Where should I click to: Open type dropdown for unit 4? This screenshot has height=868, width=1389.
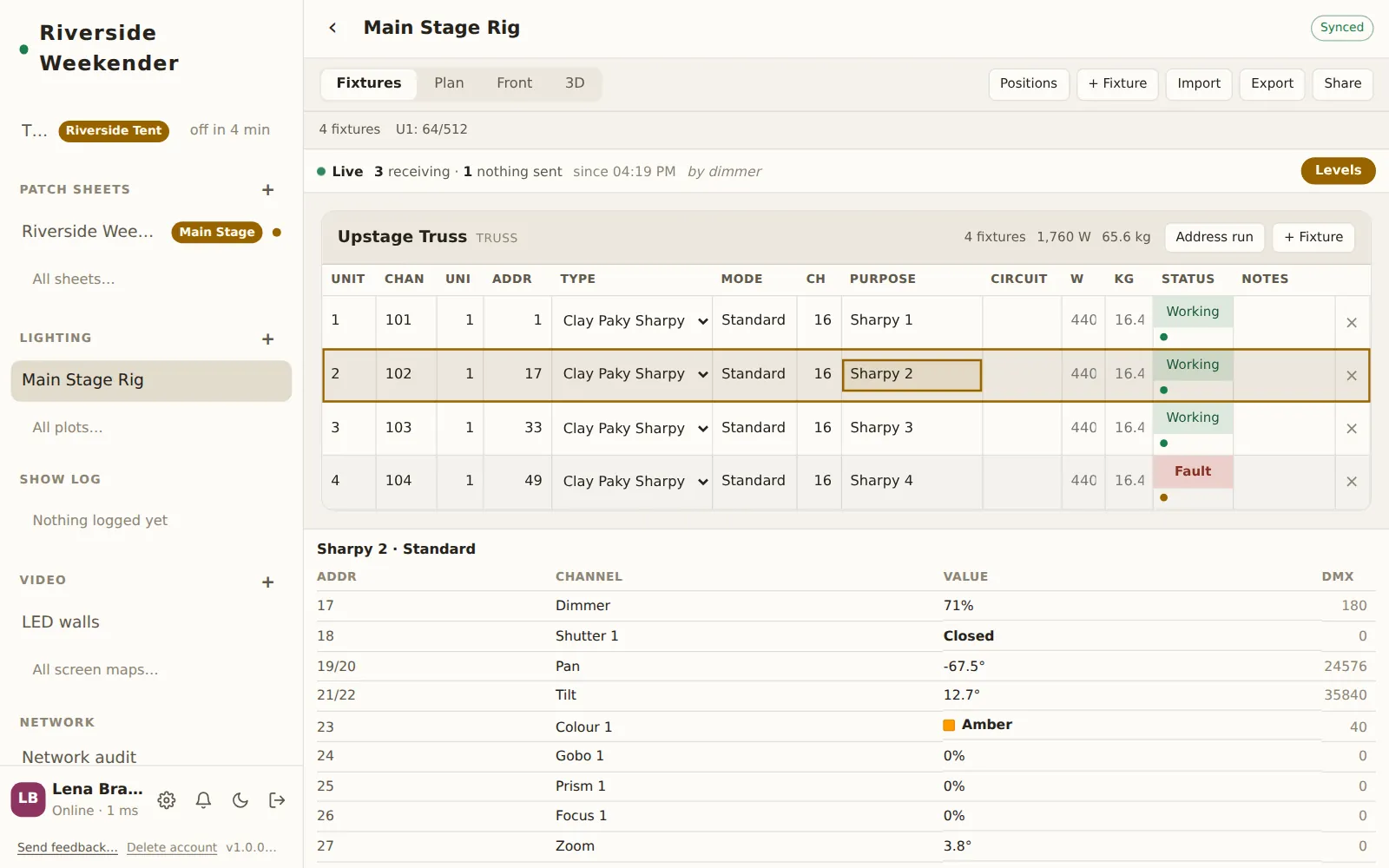pyautogui.click(x=632, y=481)
